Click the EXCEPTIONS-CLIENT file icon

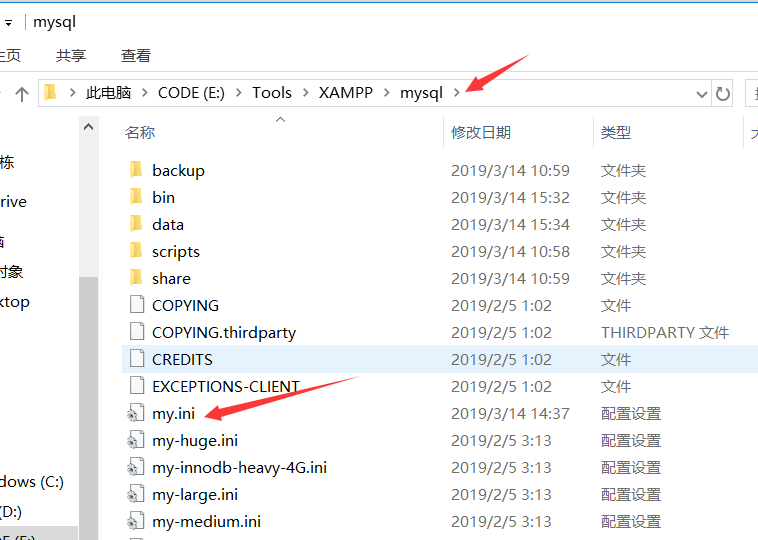point(137,386)
